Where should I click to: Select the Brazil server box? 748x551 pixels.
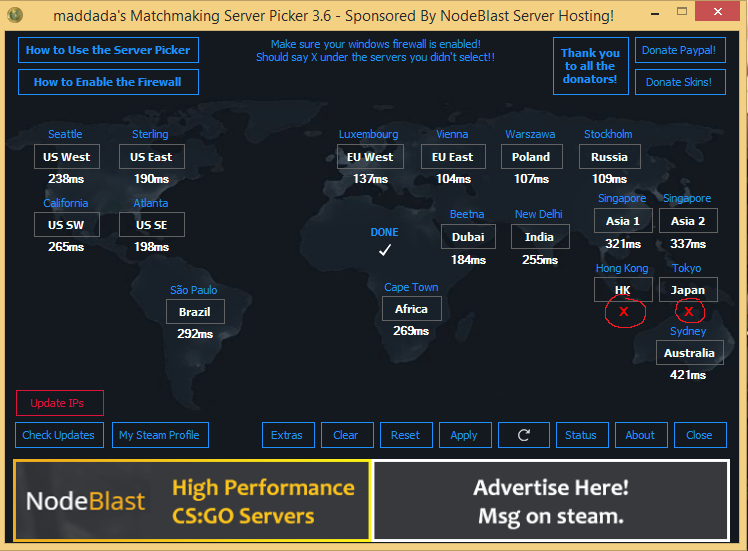pos(195,312)
